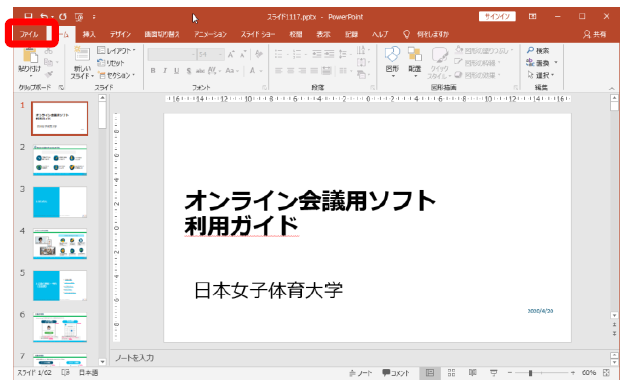This screenshot has width=627, height=390.
Task: Start slideshow from beginning quick access icon
Action: pyautogui.click(x=79, y=17)
